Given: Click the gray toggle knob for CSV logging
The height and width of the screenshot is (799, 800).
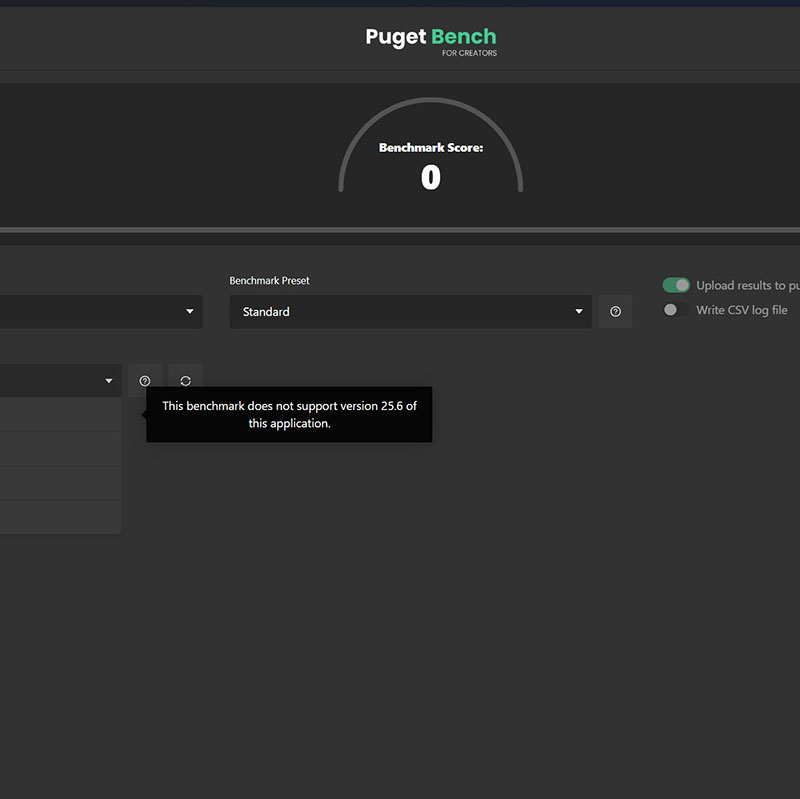Looking at the screenshot, I should 670,309.
